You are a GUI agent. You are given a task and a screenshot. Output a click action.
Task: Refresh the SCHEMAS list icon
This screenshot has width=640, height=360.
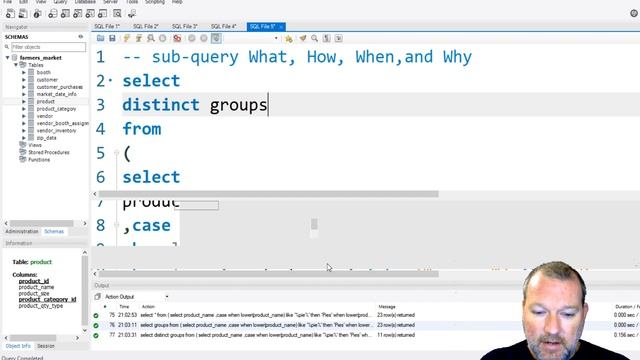coord(80,37)
